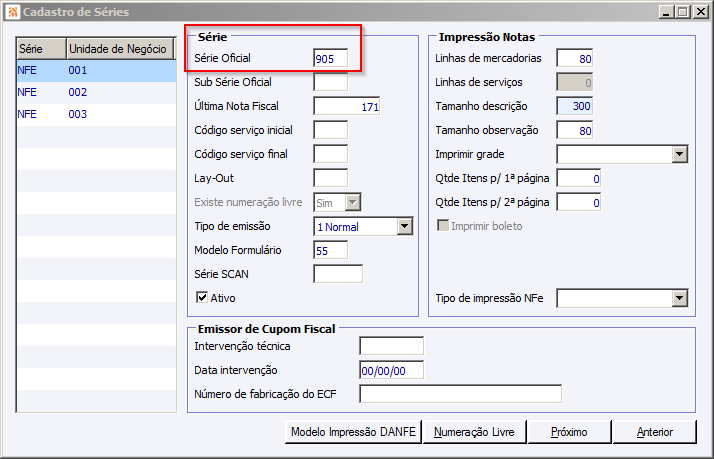Viewport: 714px width, 459px height.
Task: Open the Tipo de impressão NFe dropdown
Action: (679, 298)
